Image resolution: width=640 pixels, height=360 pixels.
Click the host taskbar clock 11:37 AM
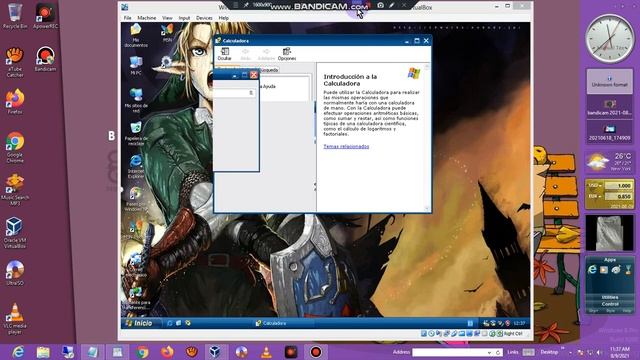tap(620, 352)
